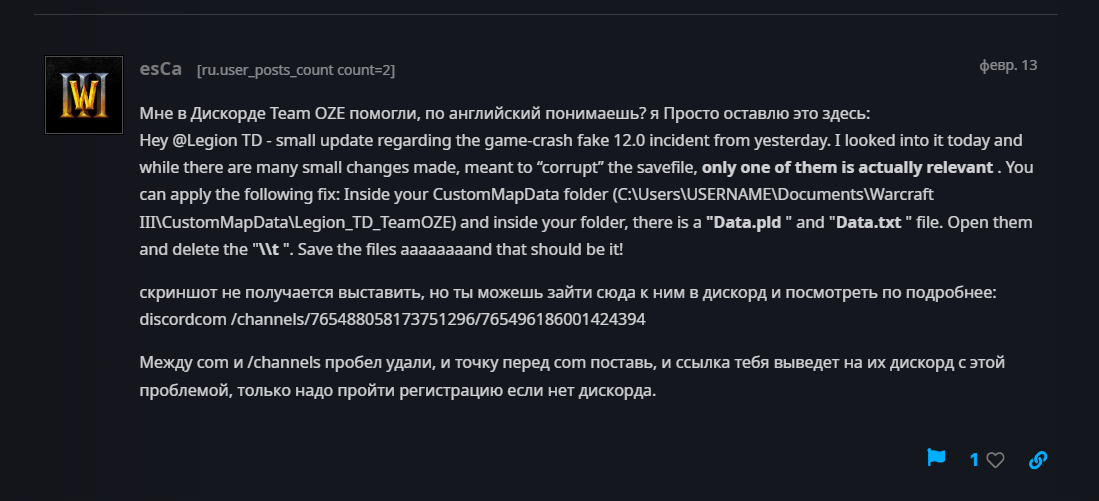View who liked via the count 1
The image size is (1099, 501).
click(974, 460)
